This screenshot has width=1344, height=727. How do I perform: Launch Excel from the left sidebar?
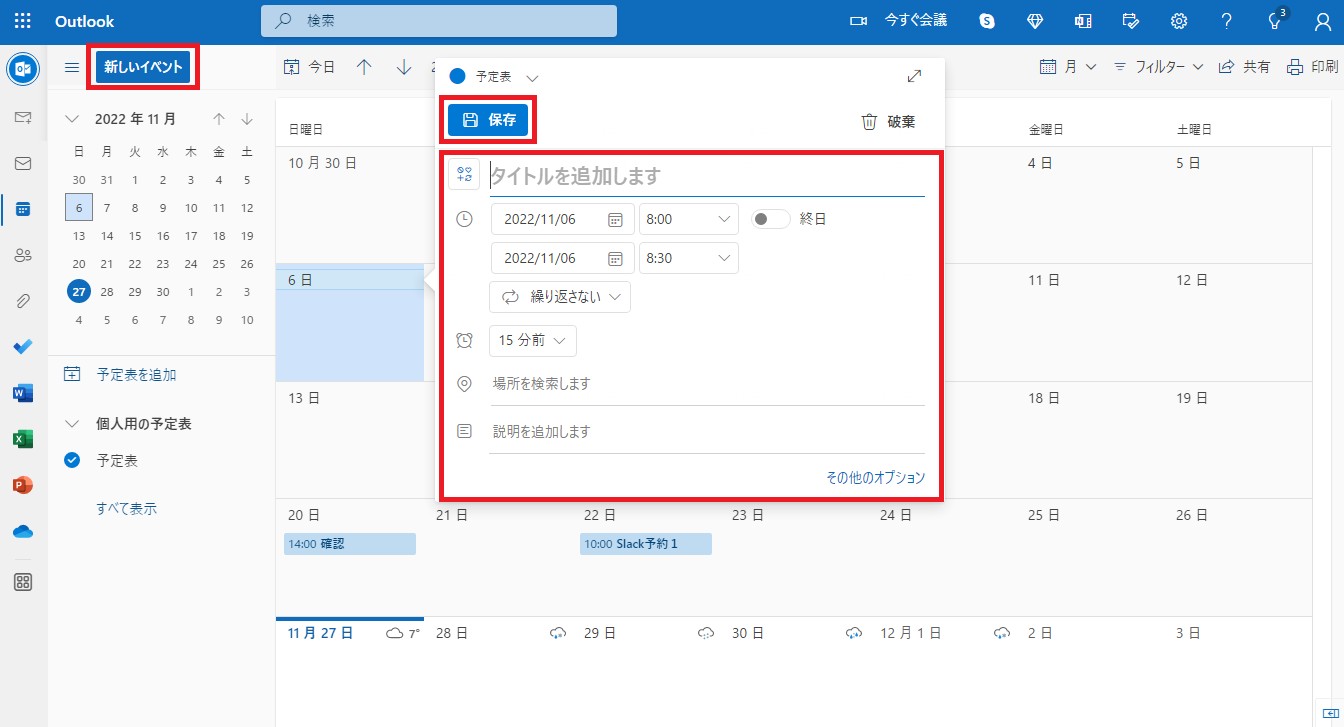(x=23, y=439)
